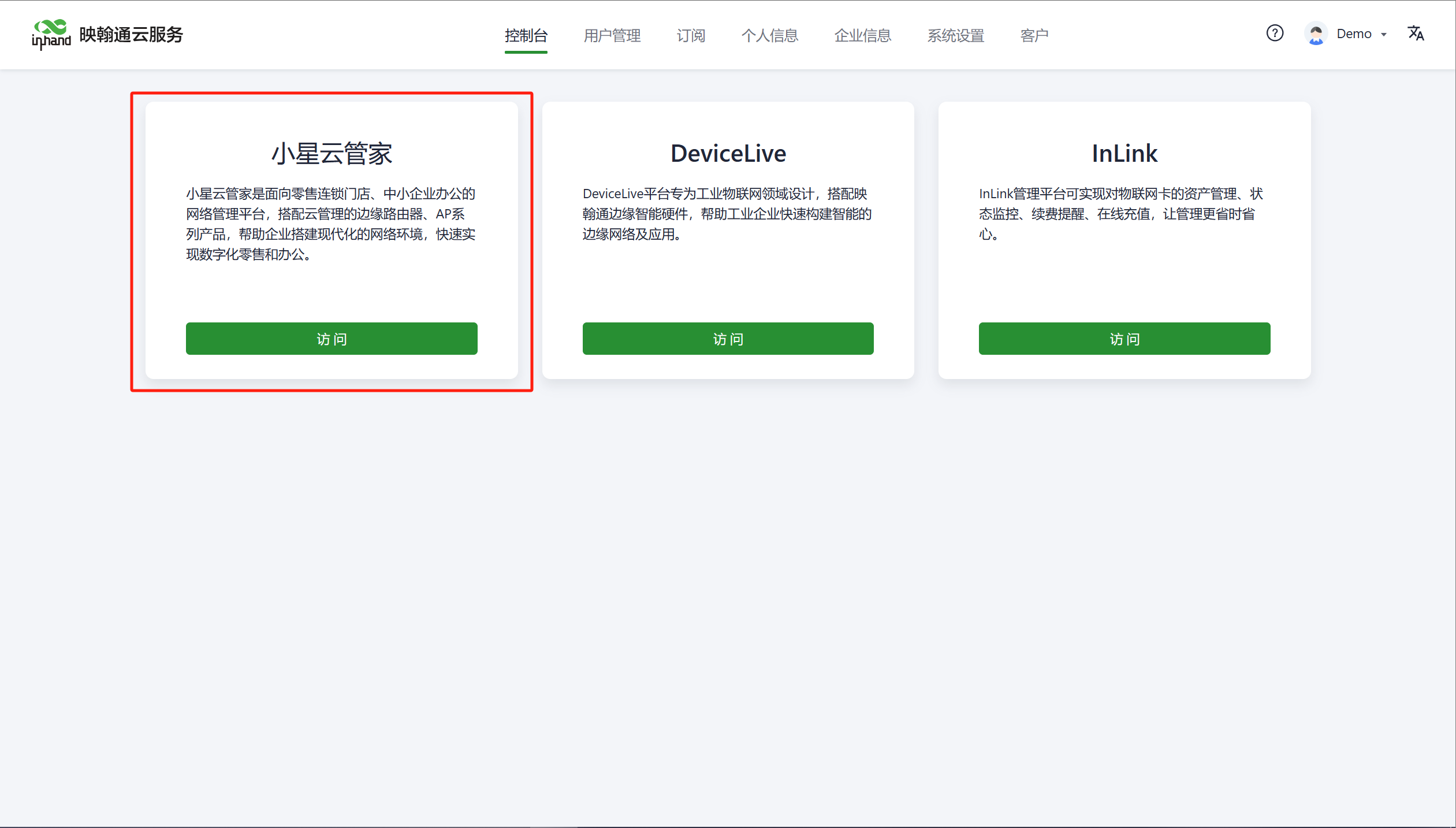Go to the 订阅 tab

pyautogui.click(x=691, y=36)
